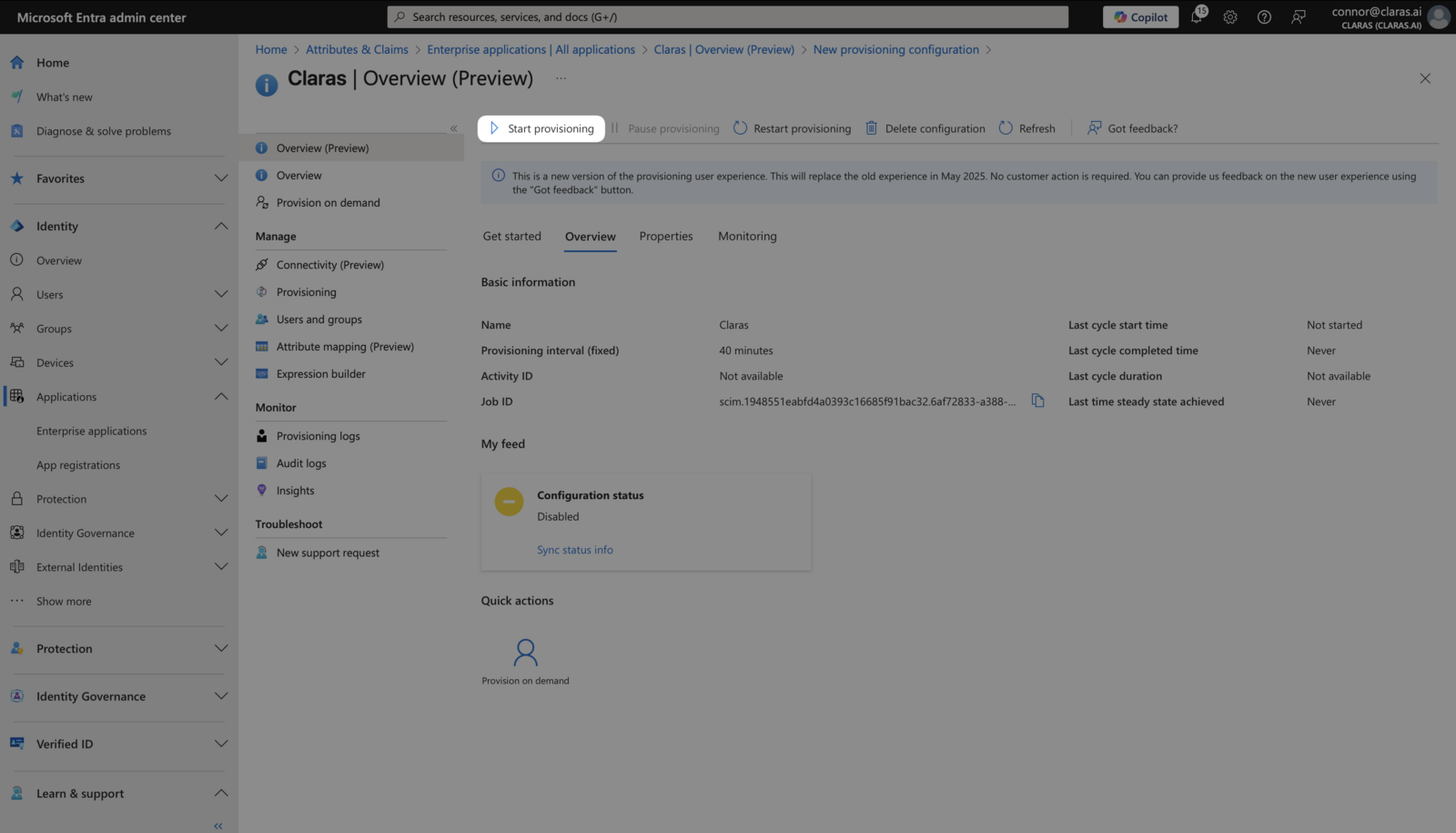
Task: Click Enterprise applications | All applications breadcrumb
Action: pyautogui.click(x=531, y=49)
